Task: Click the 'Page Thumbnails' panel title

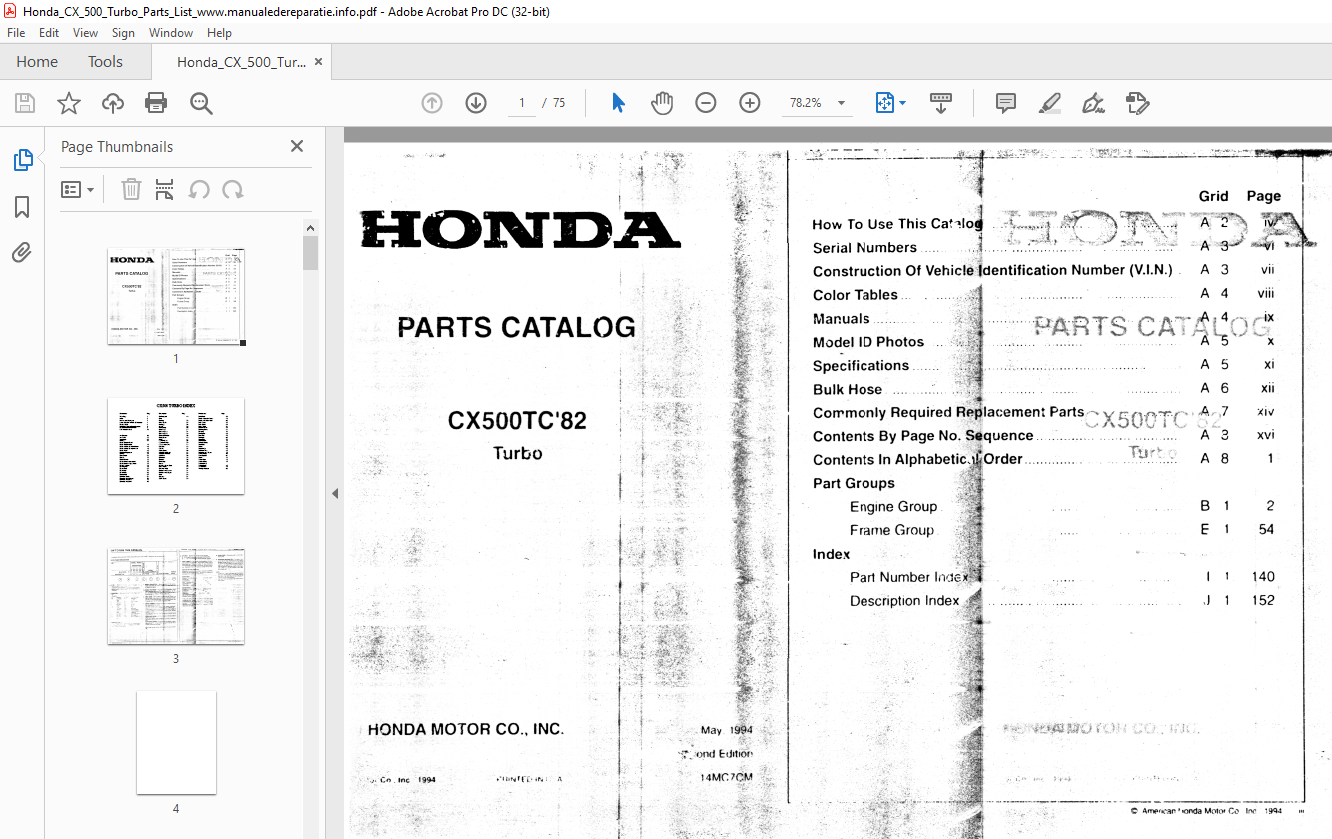Action: pos(117,146)
